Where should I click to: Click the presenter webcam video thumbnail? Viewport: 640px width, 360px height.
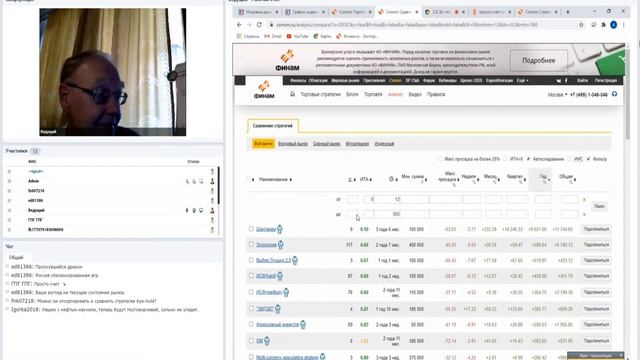[113, 72]
